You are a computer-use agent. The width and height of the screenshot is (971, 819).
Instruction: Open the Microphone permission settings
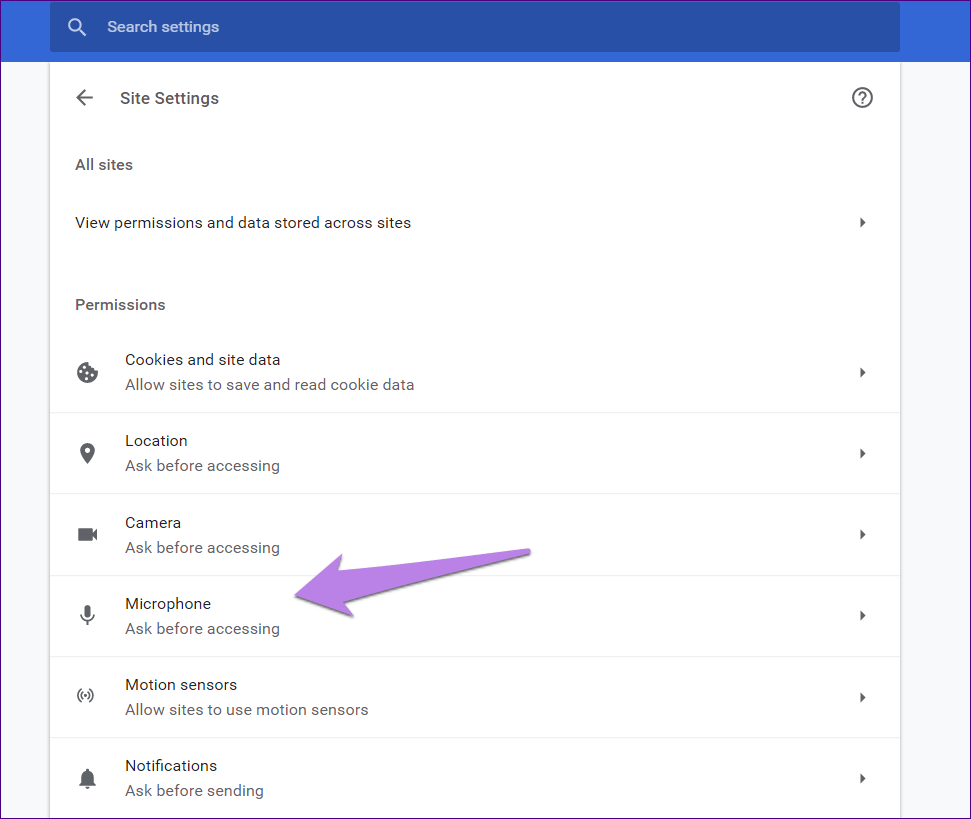click(168, 604)
